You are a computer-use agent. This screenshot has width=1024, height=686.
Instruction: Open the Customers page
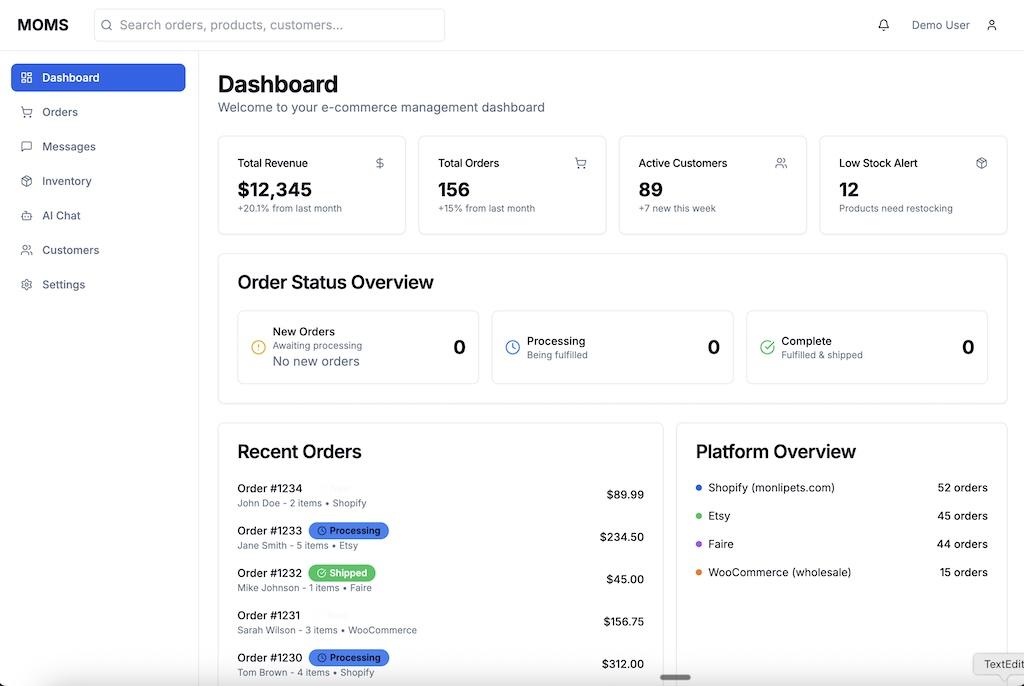coord(98,250)
